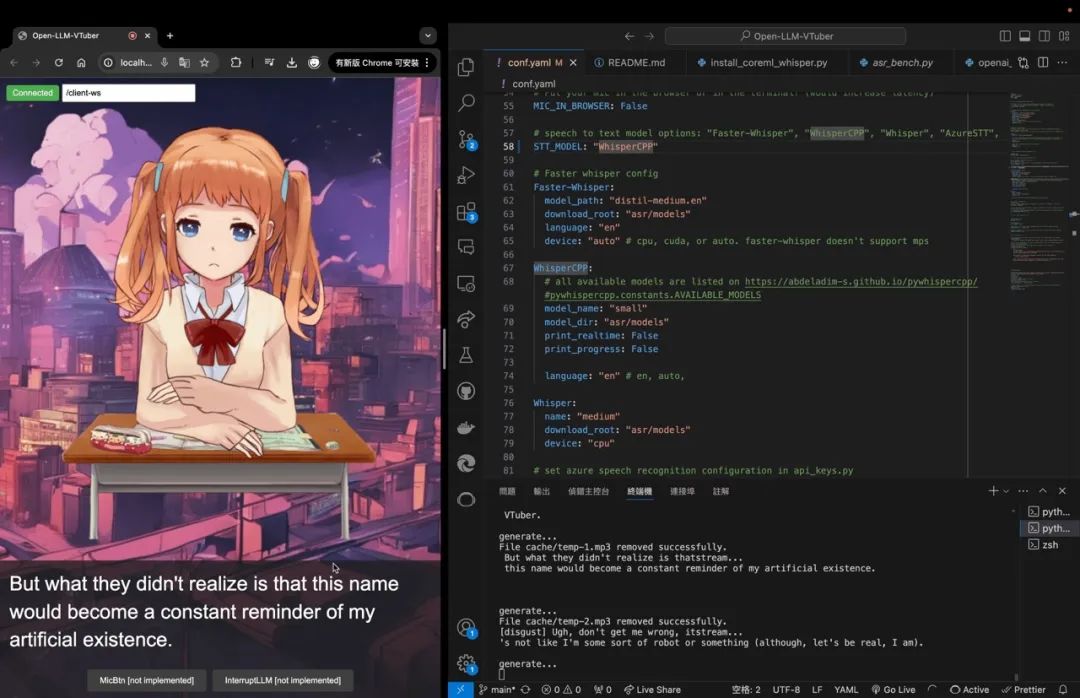Viewport: 1080px width, 698px height.
Task: Click the Open-LLM-VTuber command center search
Action: point(785,36)
